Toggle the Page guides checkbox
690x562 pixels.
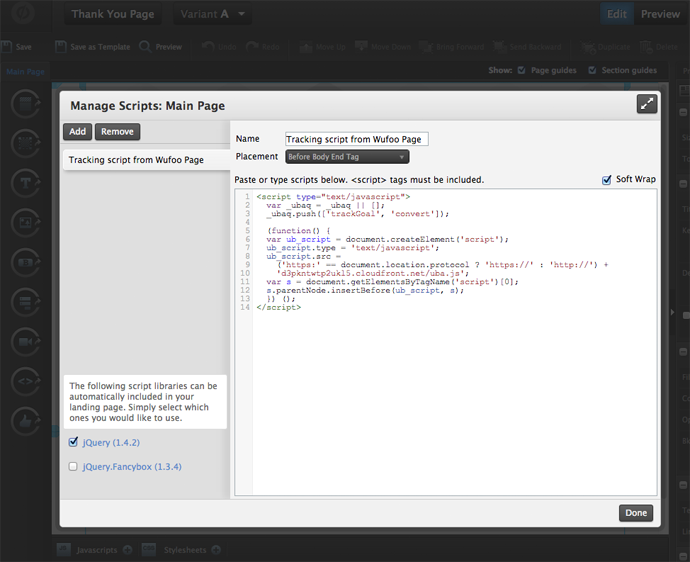tap(521, 70)
